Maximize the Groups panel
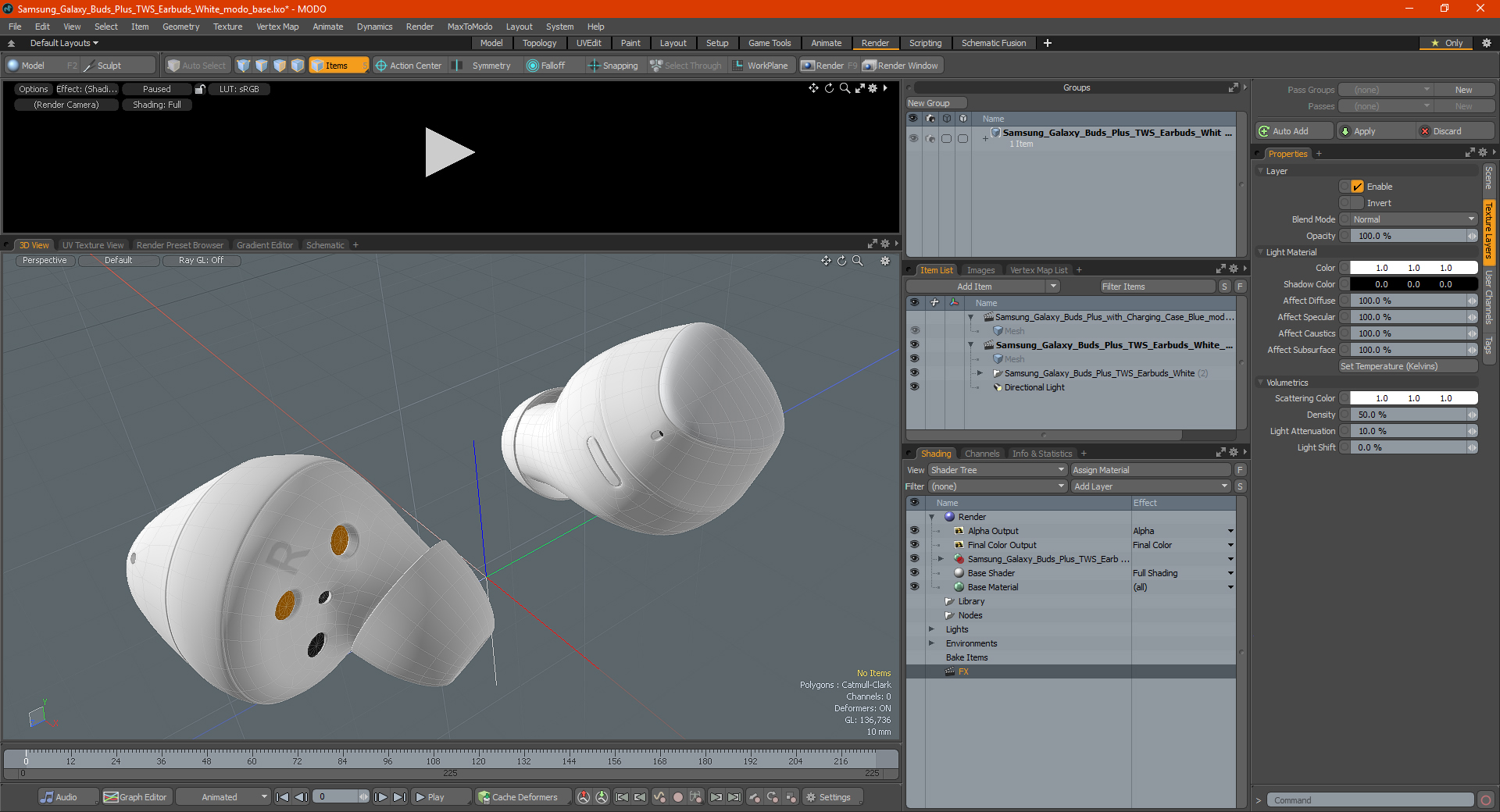Screen dimensions: 1500x812 pyautogui.click(x=1233, y=87)
